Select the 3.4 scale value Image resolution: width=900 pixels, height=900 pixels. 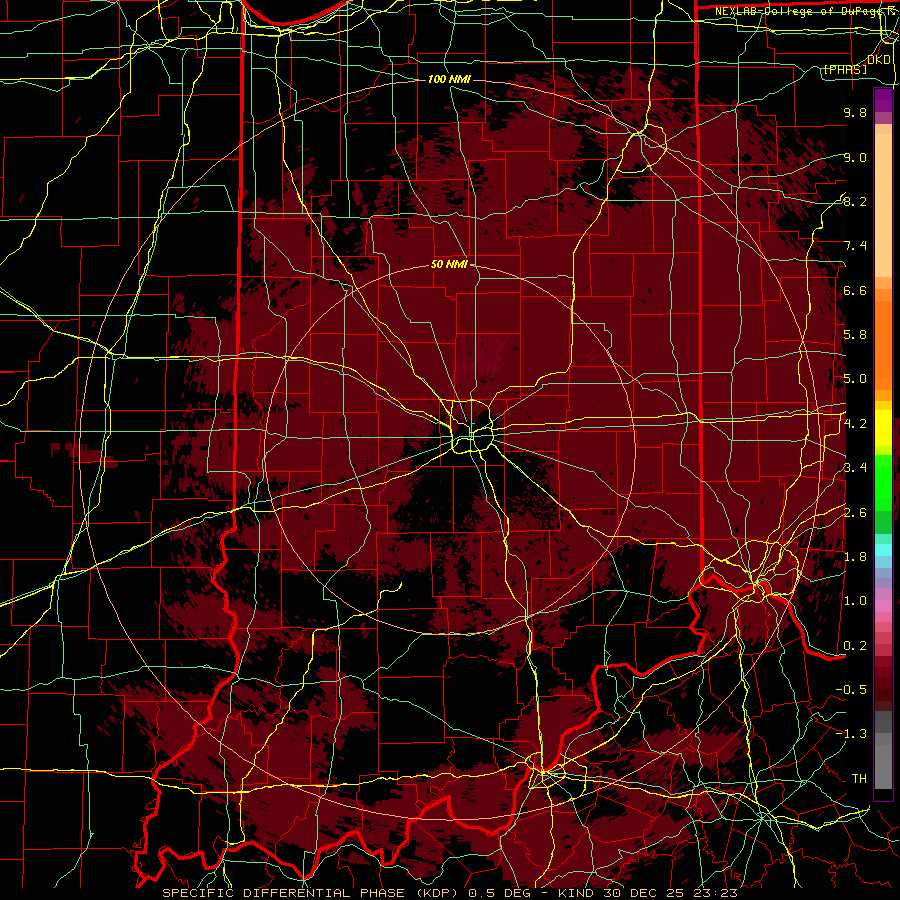pyautogui.click(x=855, y=467)
